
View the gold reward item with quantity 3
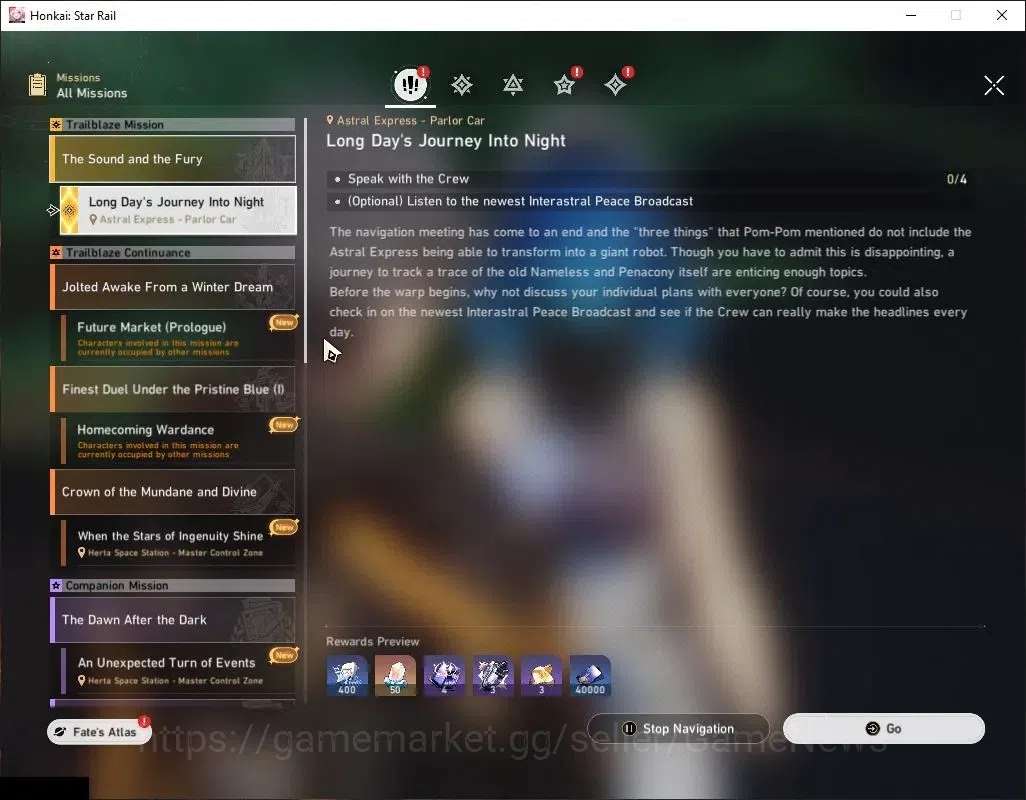click(541, 676)
